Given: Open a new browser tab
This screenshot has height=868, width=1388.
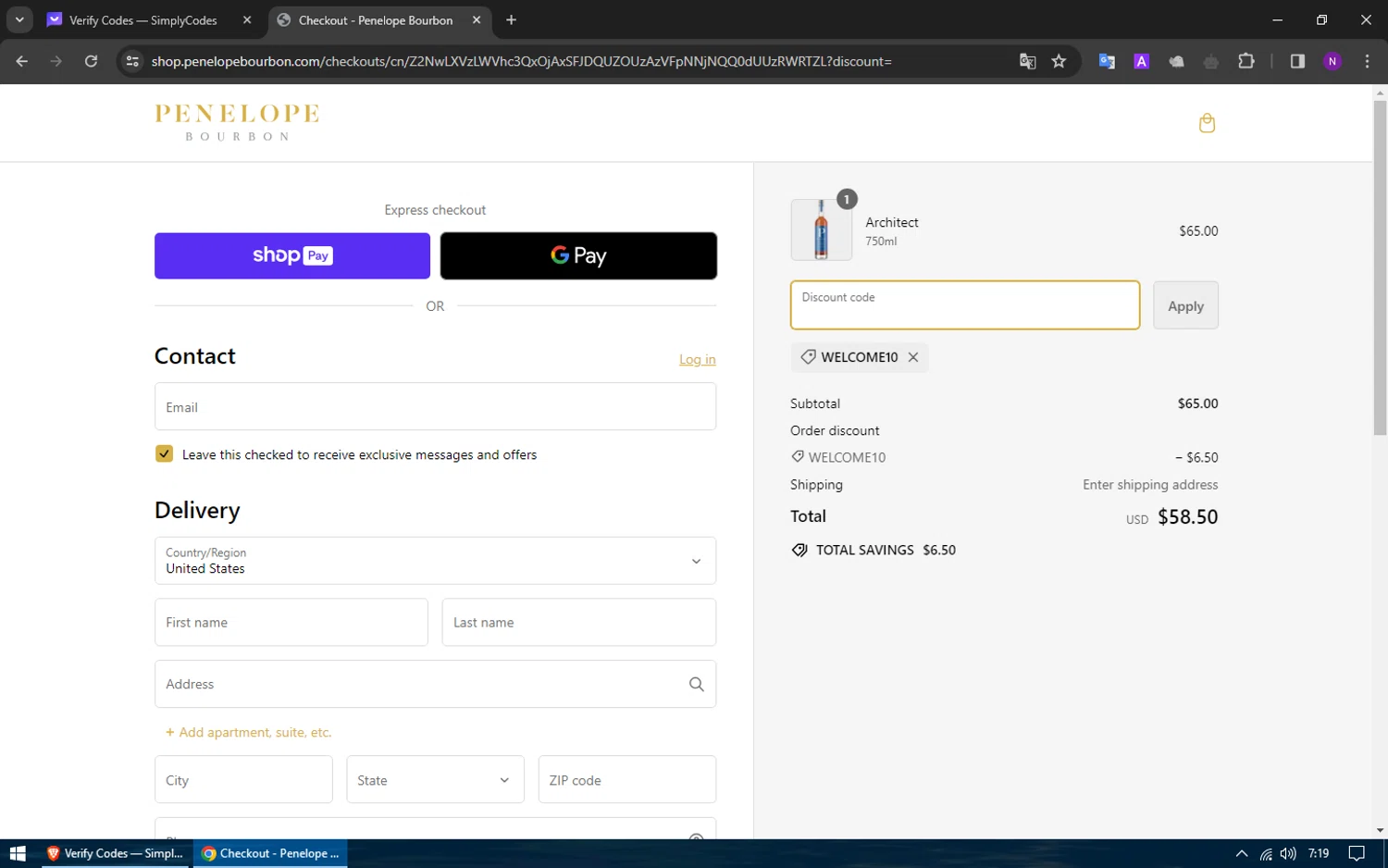Looking at the screenshot, I should 511,19.
